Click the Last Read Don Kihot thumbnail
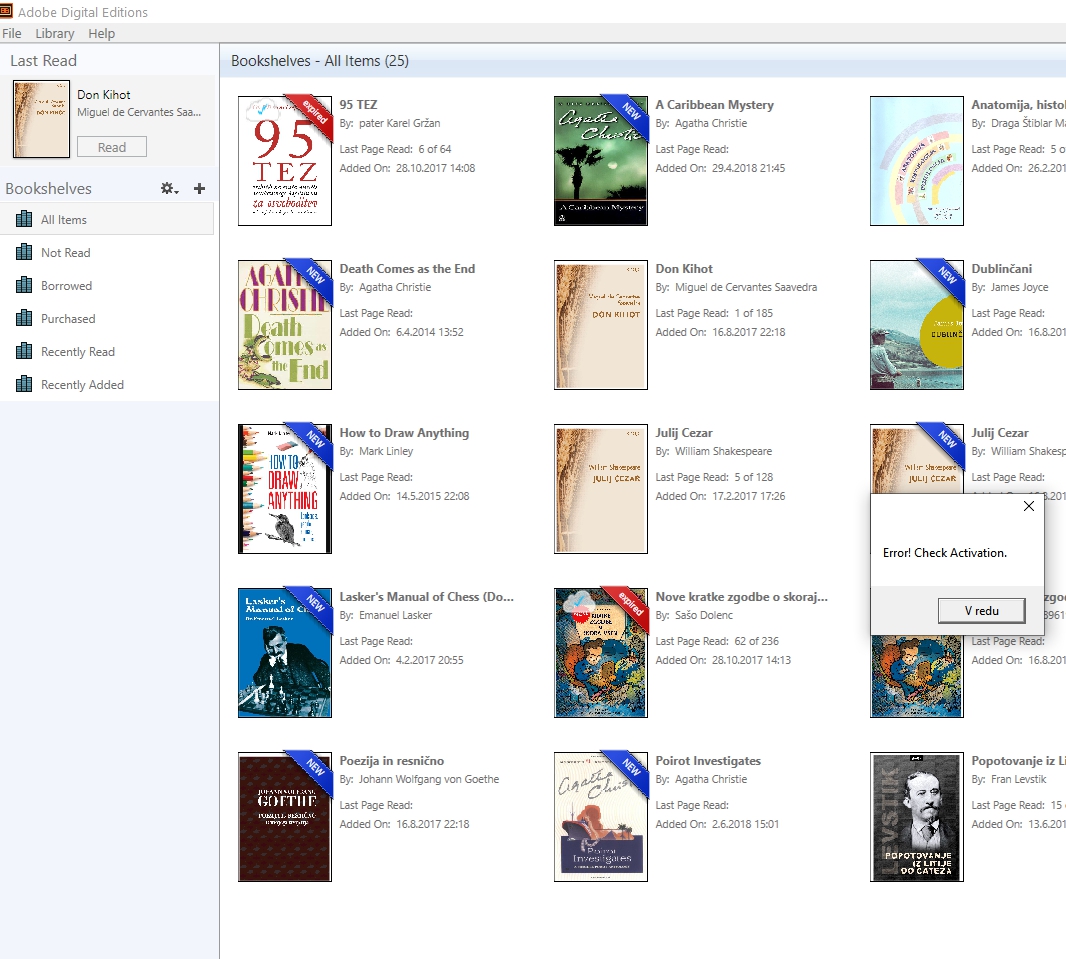 [x=41, y=119]
